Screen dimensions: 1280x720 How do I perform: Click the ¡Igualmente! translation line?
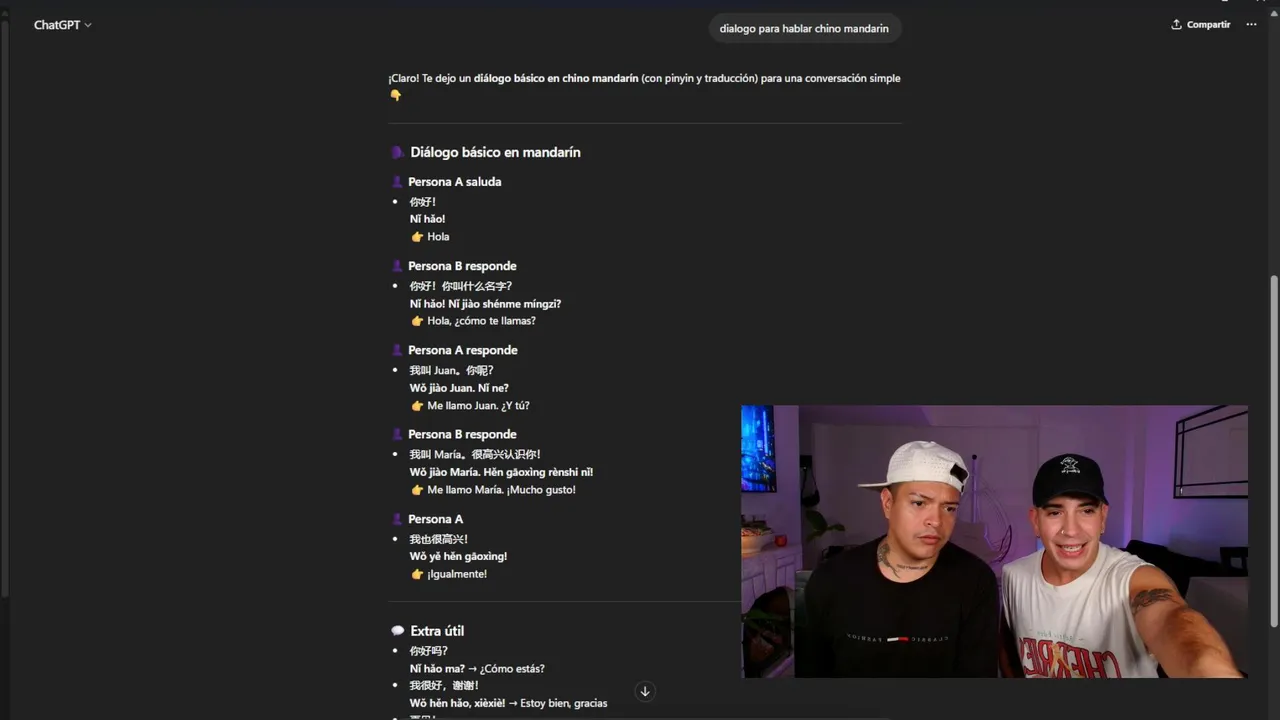tap(457, 574)
